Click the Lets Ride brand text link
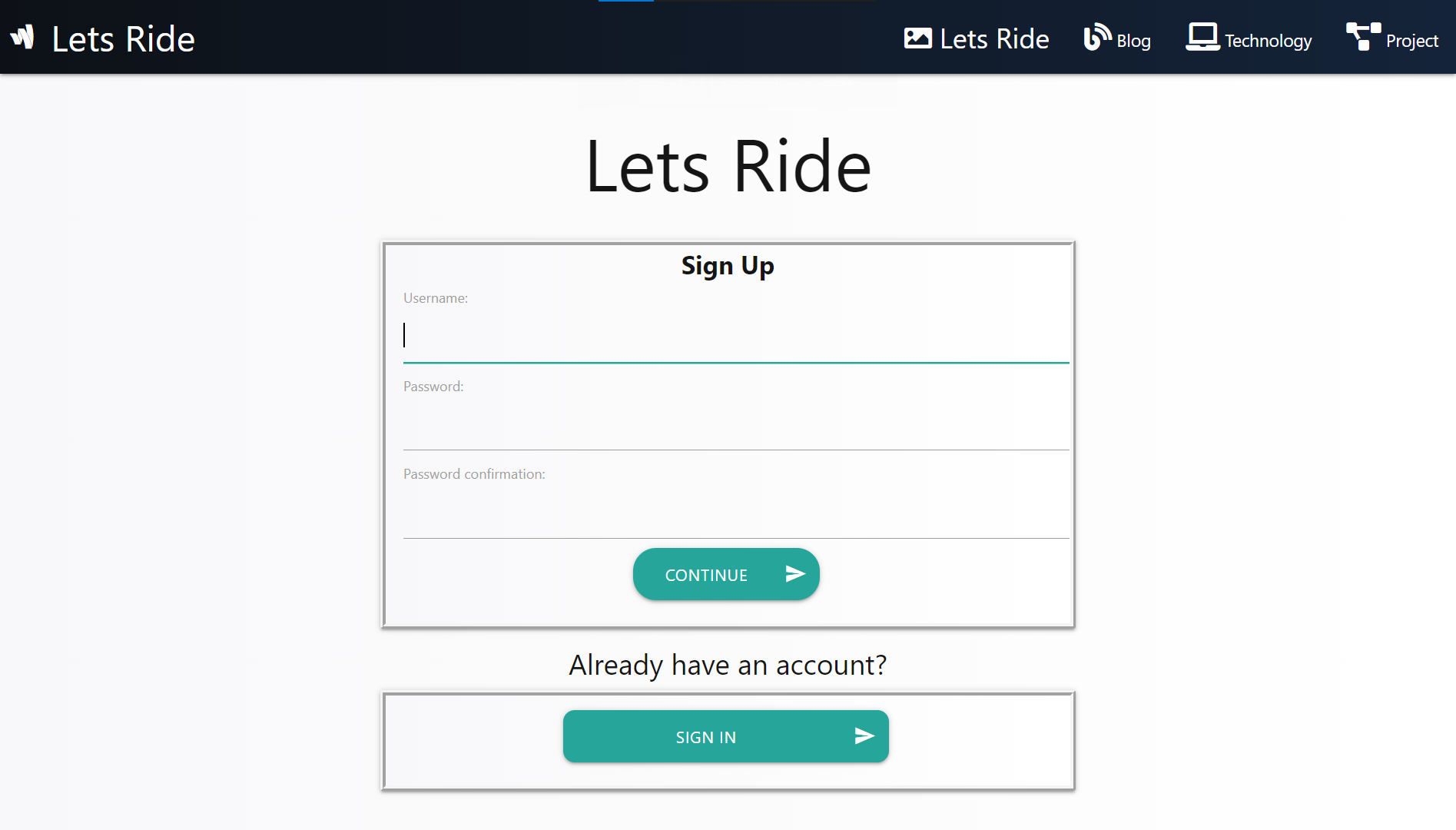1456x830 pixels. tap(121, 38)
